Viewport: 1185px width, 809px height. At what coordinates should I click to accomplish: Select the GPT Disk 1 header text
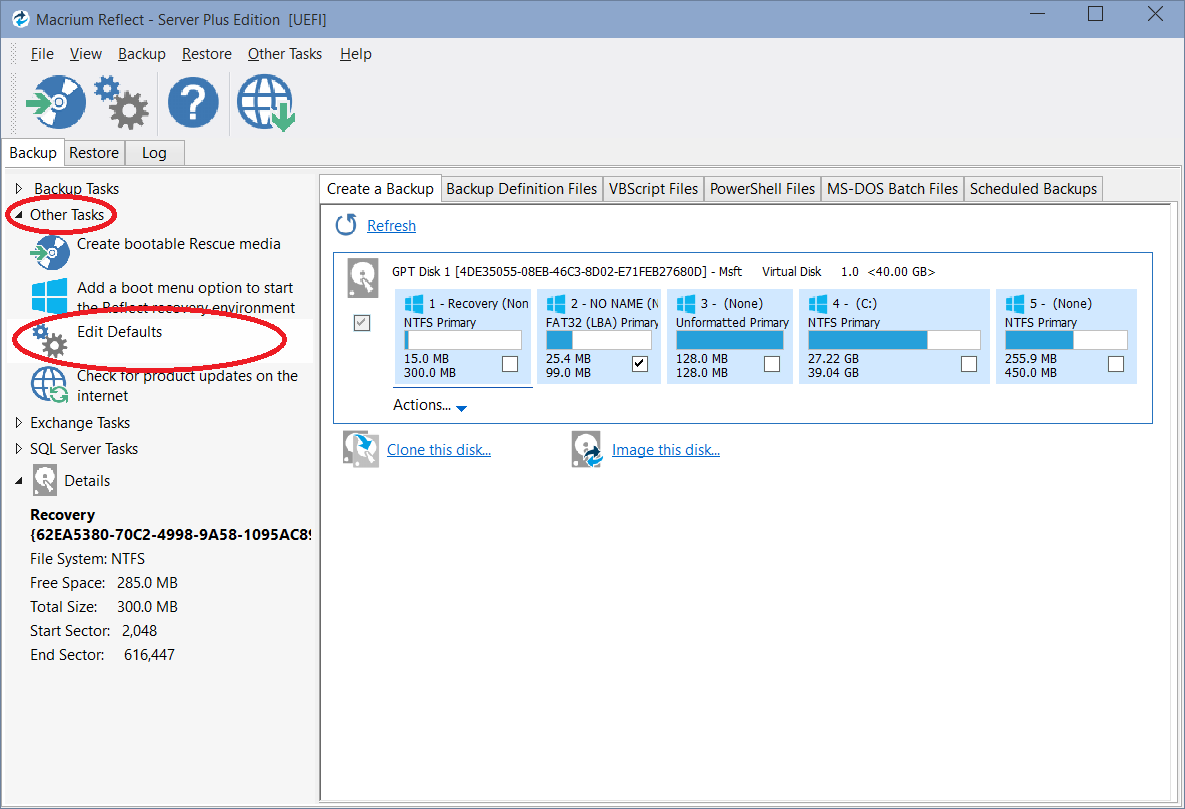click(664, 271)
